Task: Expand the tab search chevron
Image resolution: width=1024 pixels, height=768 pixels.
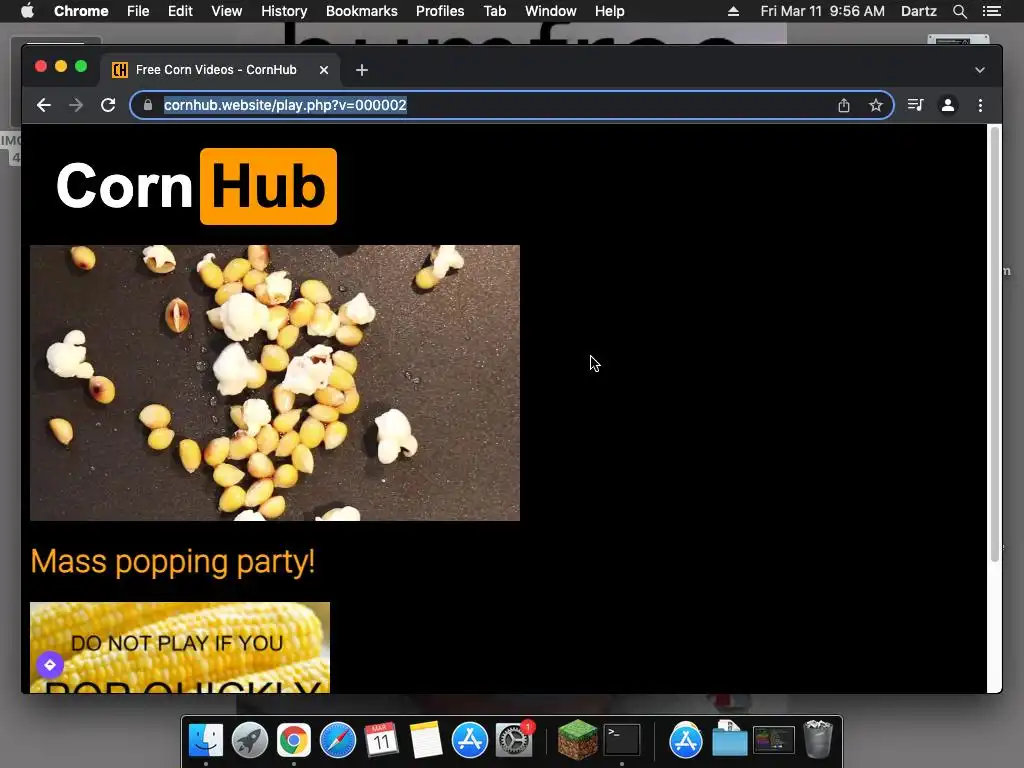Action: pyautogui.click(x=980, y=70)
